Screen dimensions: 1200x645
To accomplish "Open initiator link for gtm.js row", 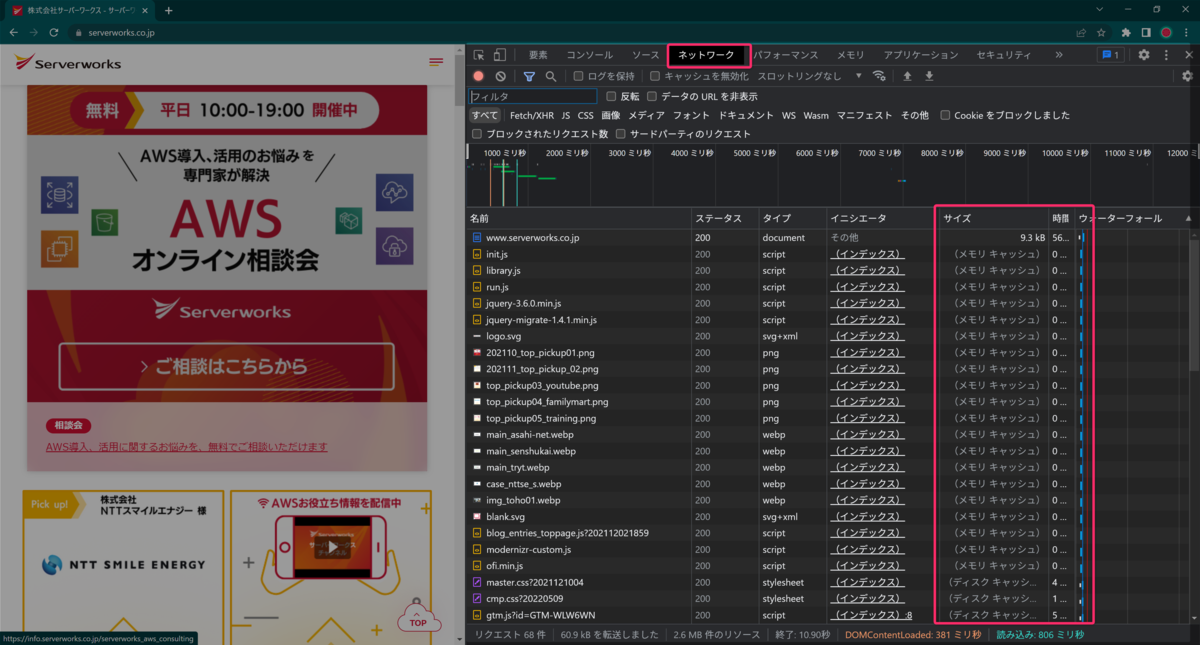I will [x=871, y=615].
